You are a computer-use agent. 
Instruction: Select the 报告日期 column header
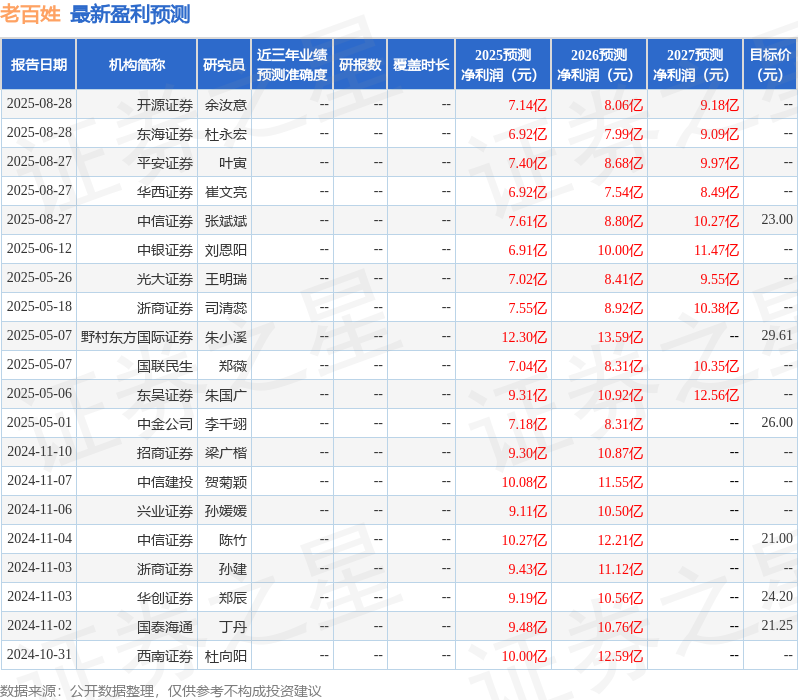pyautogui.click(x=39, y=64)
